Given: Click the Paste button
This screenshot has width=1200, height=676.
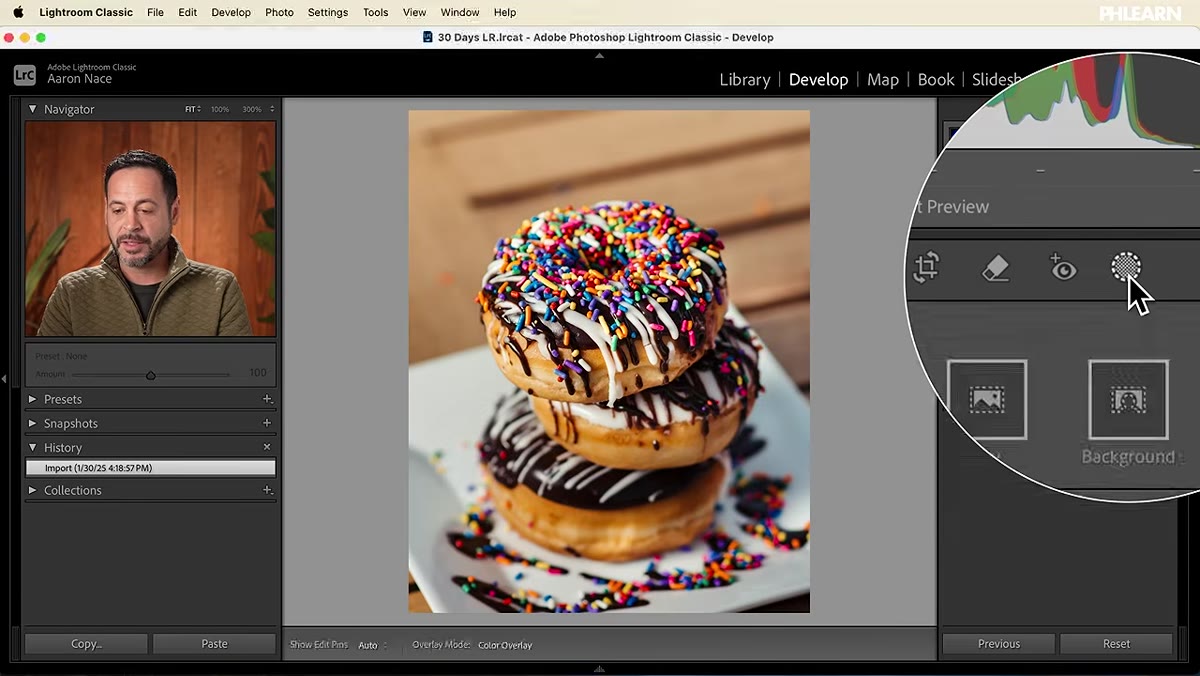Looking at the screenshot, I should [x=214, y=644].
